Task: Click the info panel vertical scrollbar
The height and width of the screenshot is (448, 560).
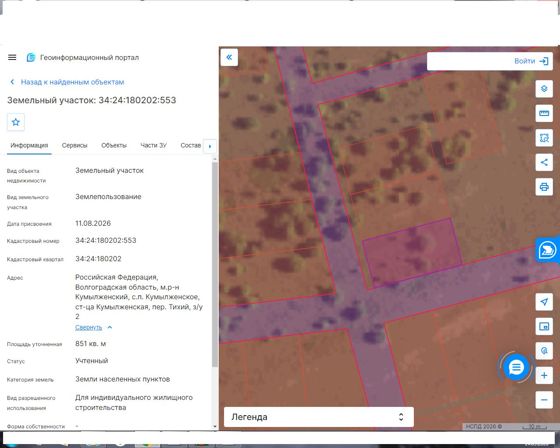Action: click(215, 264)
